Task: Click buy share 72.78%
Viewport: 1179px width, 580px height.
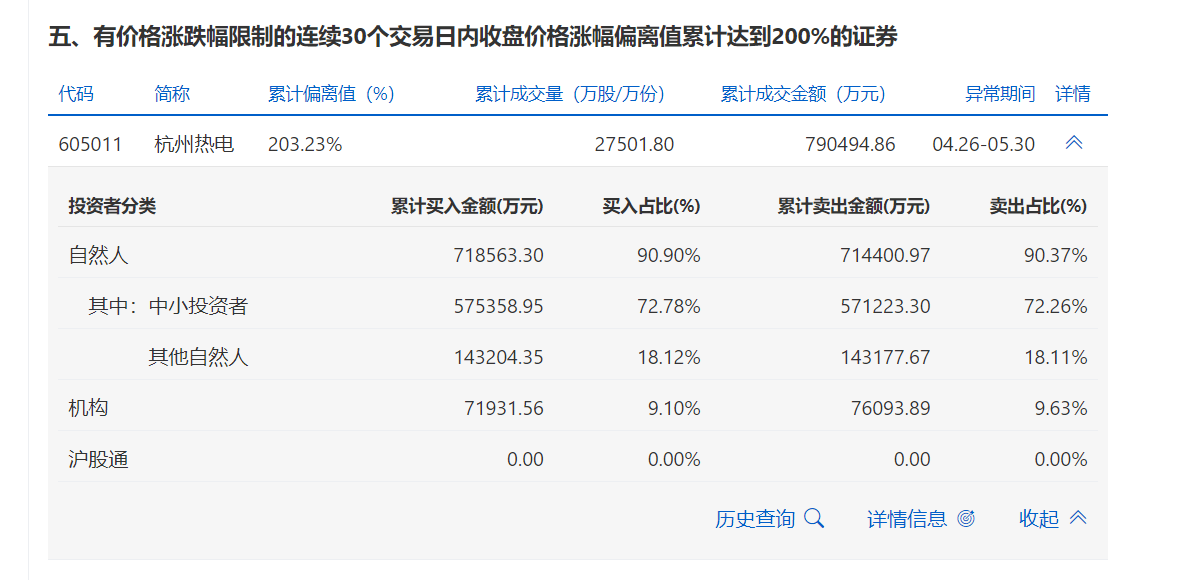Action: click(x=668, y=307)
